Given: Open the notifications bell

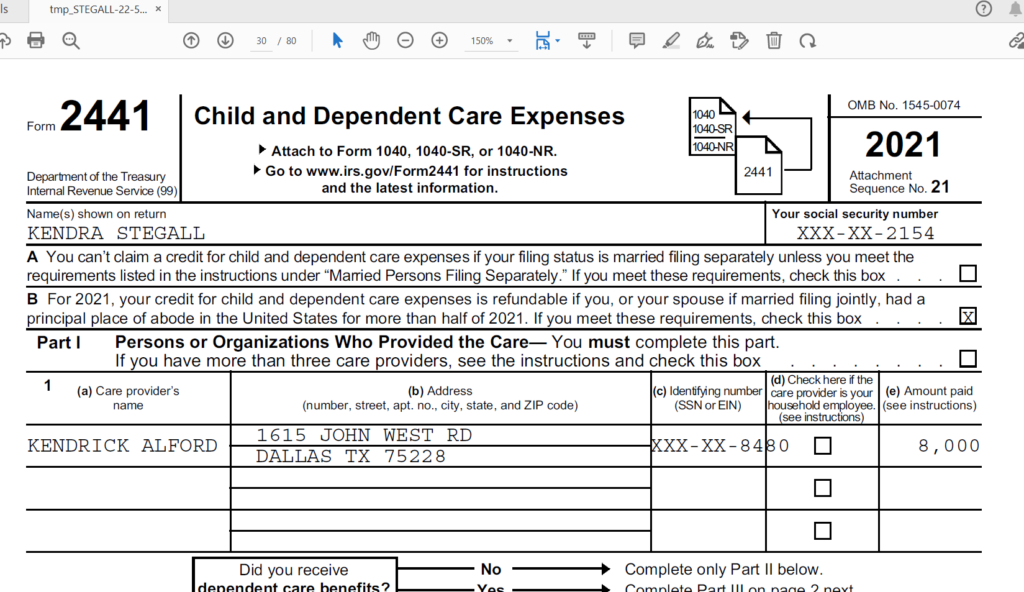Looking at the screenshot, I should [1016, 9].
